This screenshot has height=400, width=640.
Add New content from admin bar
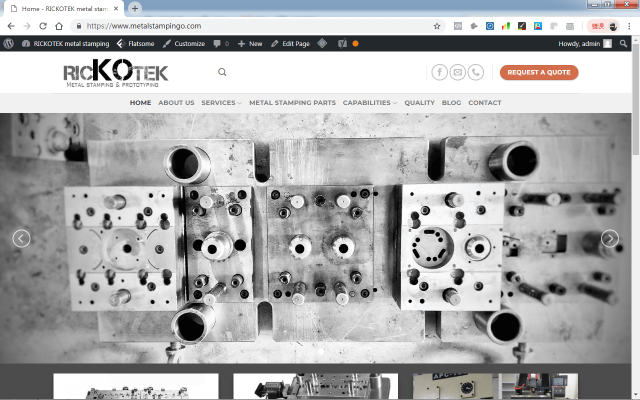click(x=250, y=44)
